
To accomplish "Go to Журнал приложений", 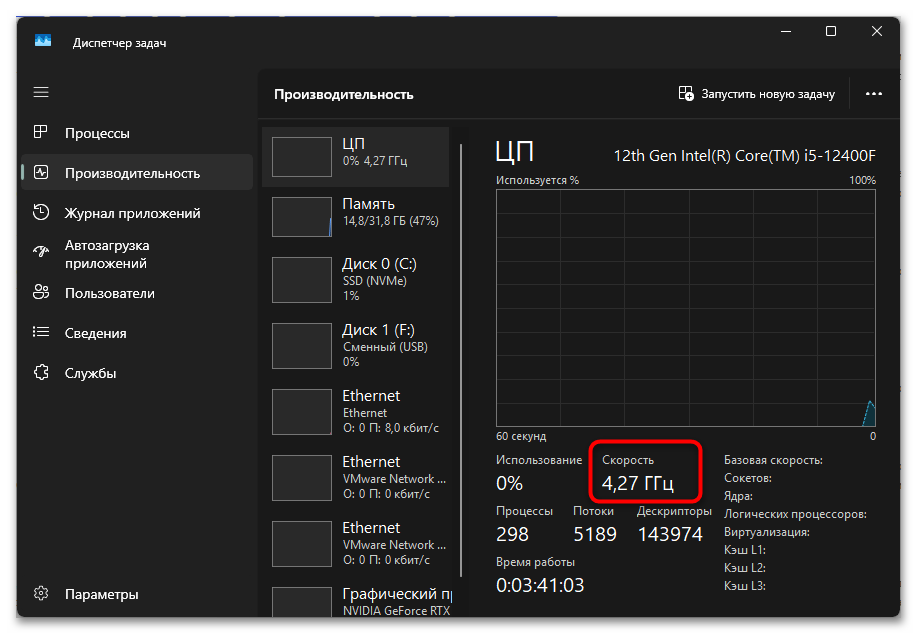I will 137,213.
